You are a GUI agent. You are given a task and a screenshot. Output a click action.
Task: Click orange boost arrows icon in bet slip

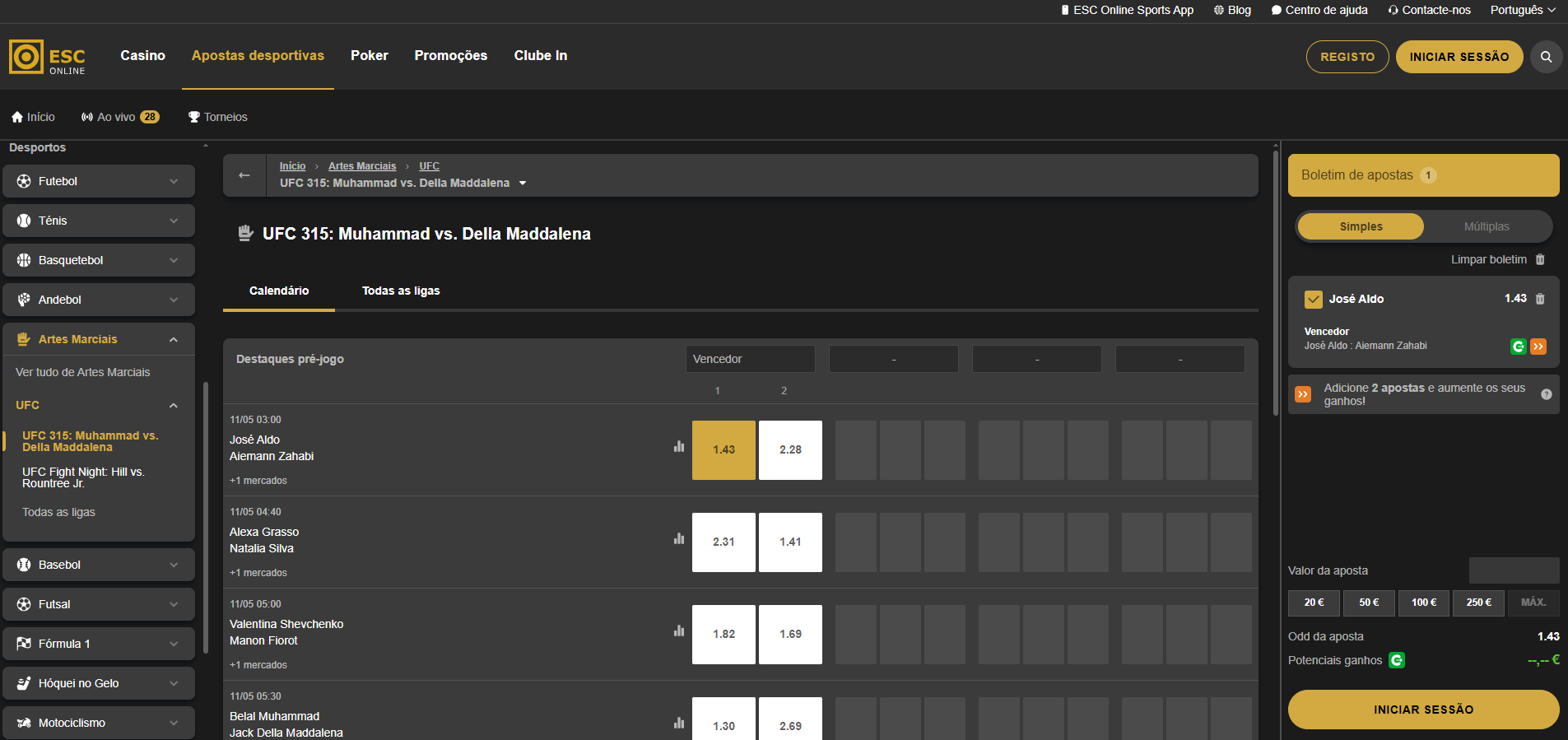point(1538,347)
